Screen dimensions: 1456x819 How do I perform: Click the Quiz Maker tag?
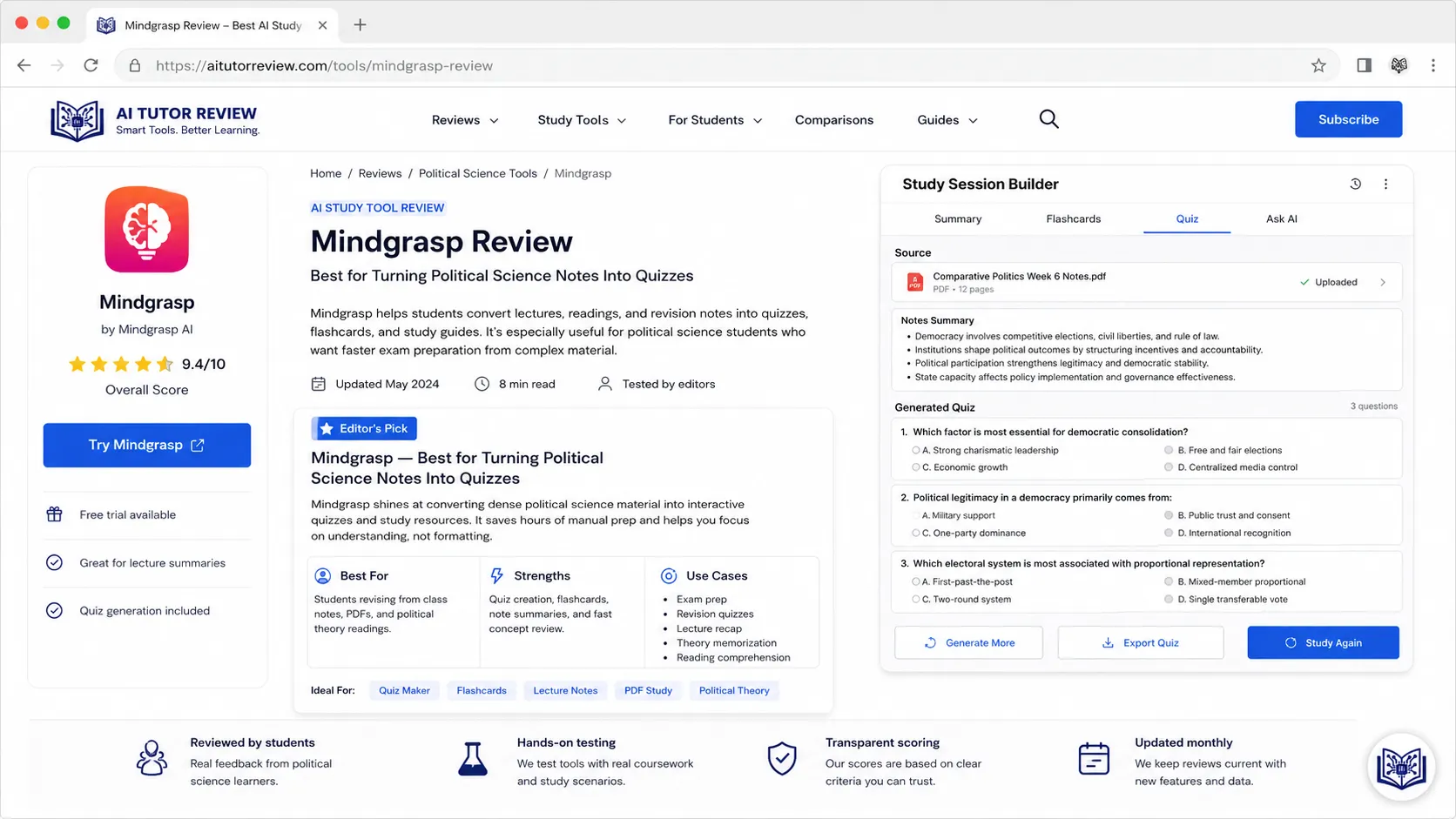404,690
